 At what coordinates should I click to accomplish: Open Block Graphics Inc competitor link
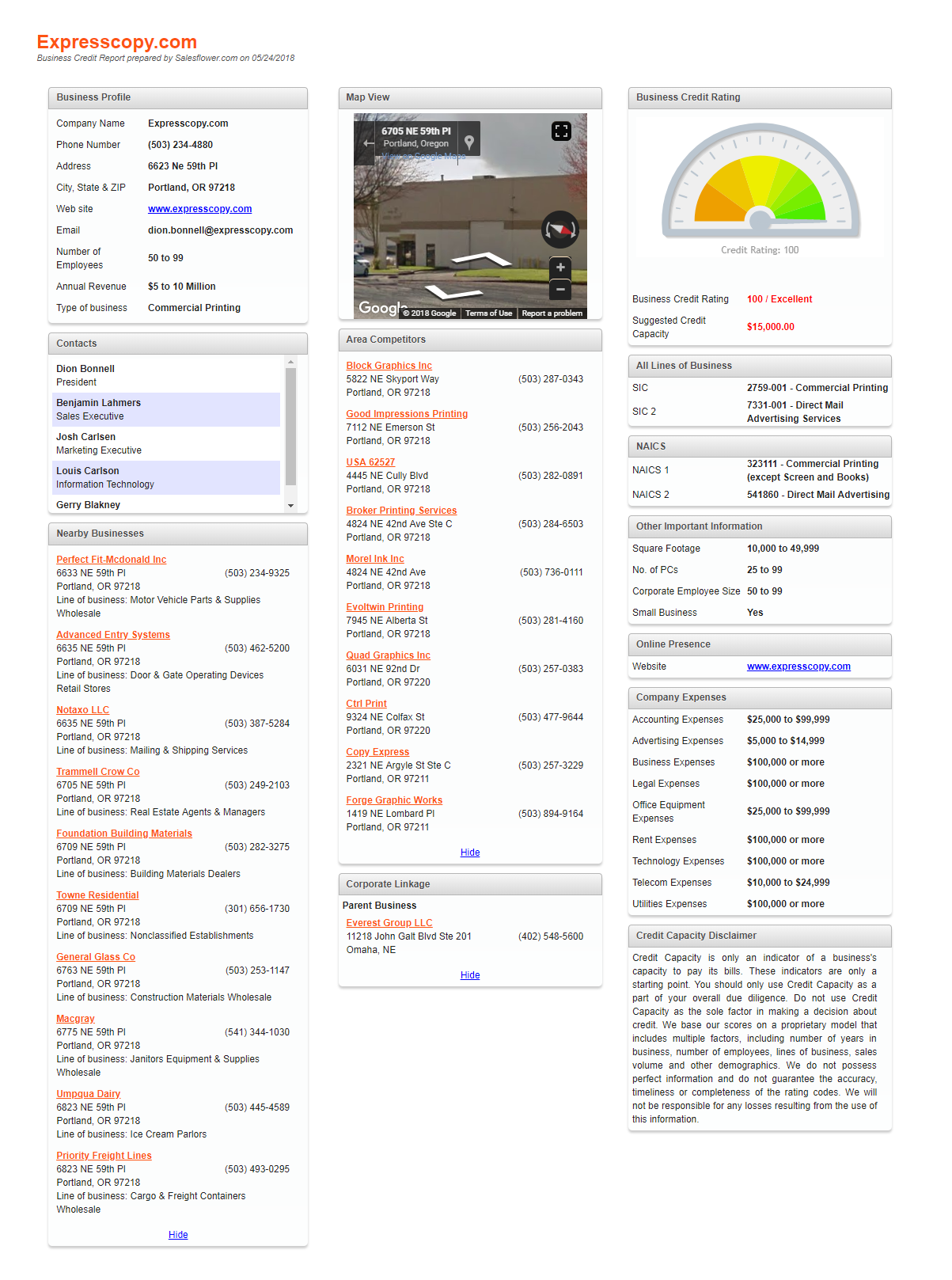click(389, 366)
